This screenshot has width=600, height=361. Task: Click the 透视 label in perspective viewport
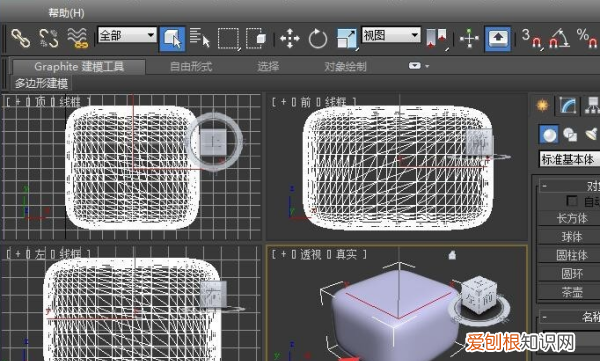point(311,254)
